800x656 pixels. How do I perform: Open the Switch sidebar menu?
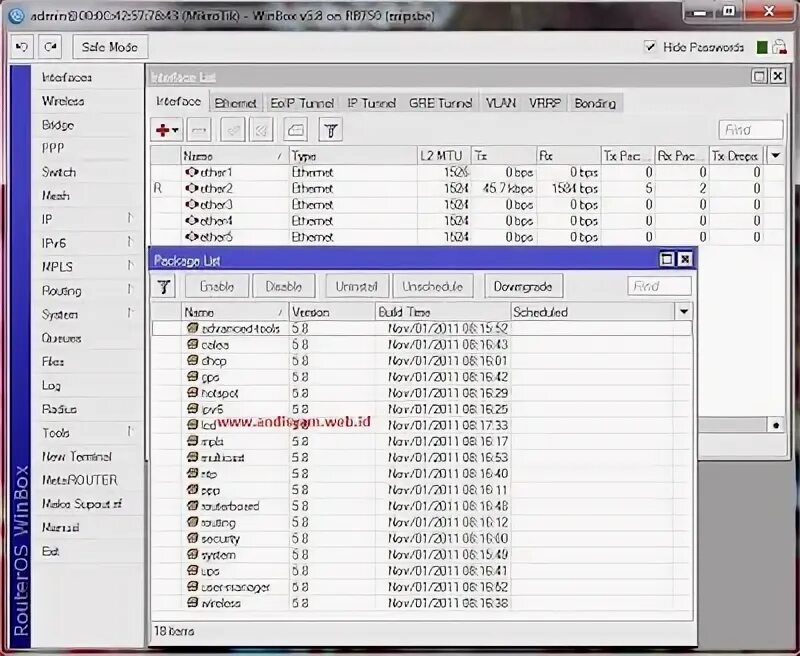[x=59, y=172]
